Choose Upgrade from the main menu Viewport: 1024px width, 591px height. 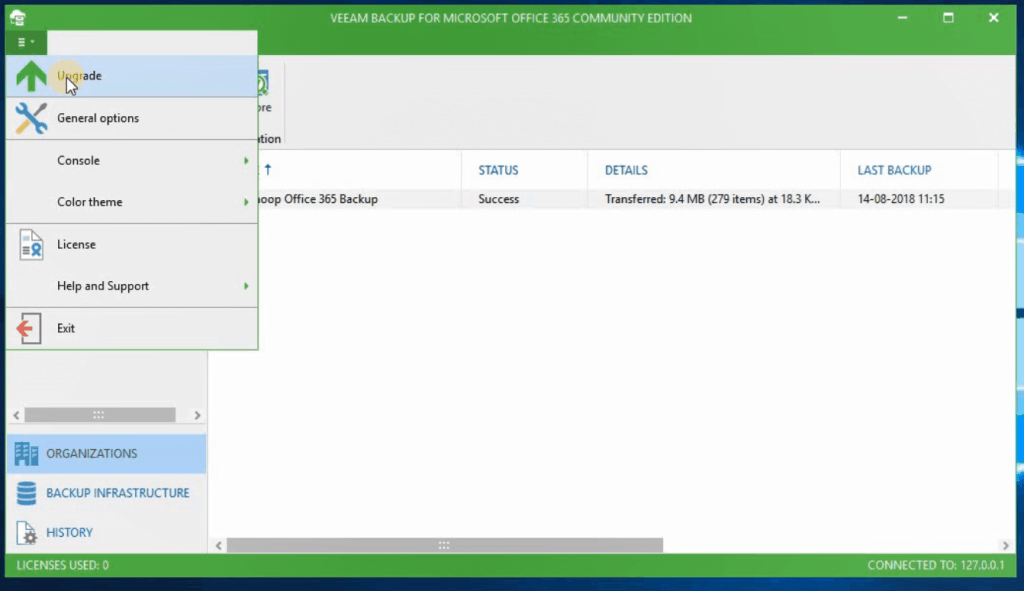click(132, 76)
